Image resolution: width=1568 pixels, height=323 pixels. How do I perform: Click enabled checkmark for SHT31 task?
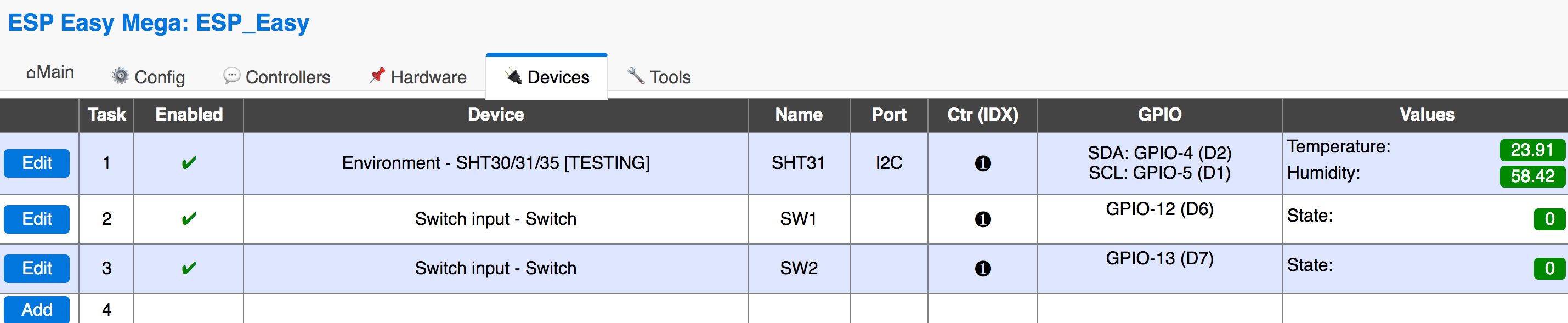[189, 163]
